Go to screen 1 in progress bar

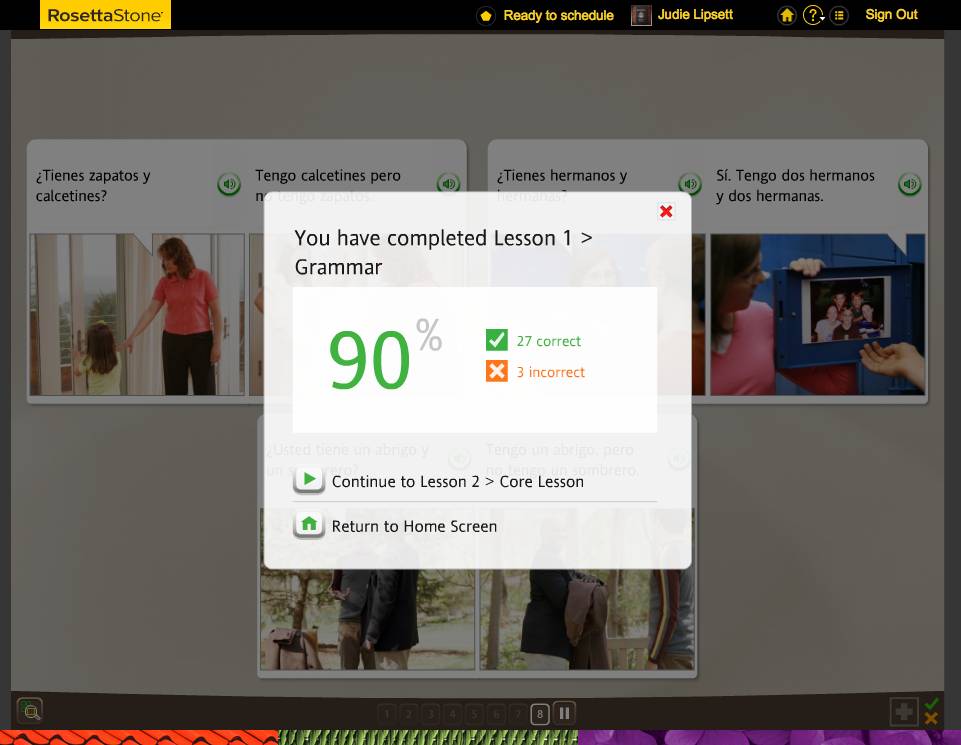coord(386,713)
